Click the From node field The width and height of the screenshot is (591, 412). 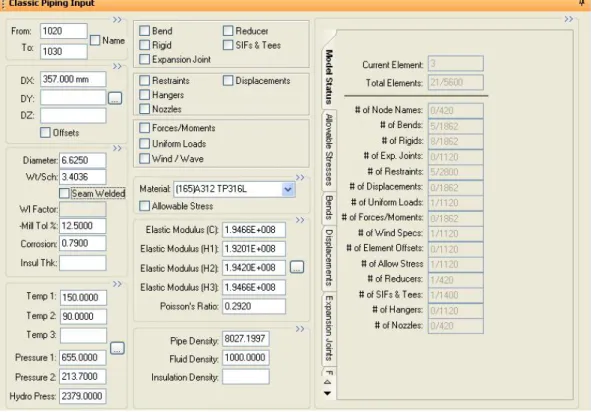pos(64,31)
